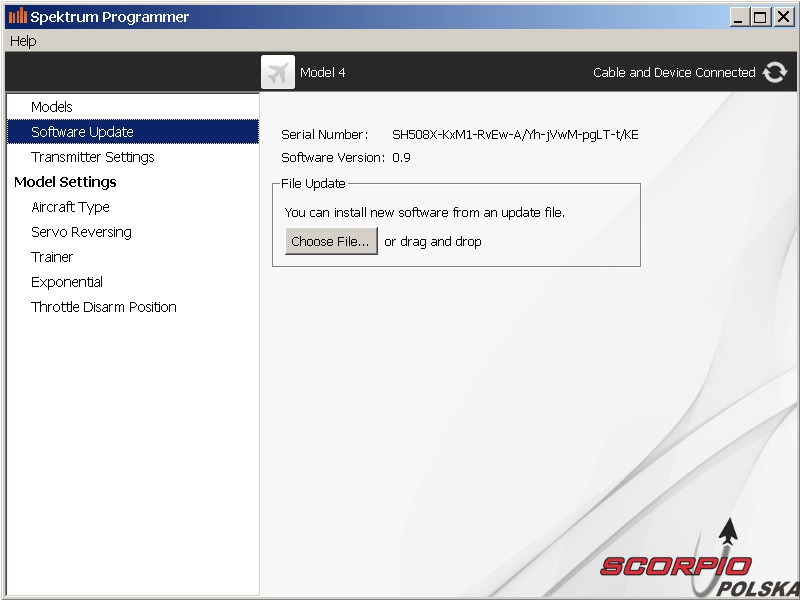Open Exponential settings
The image size is (800, 600).
tap(133, 282)
